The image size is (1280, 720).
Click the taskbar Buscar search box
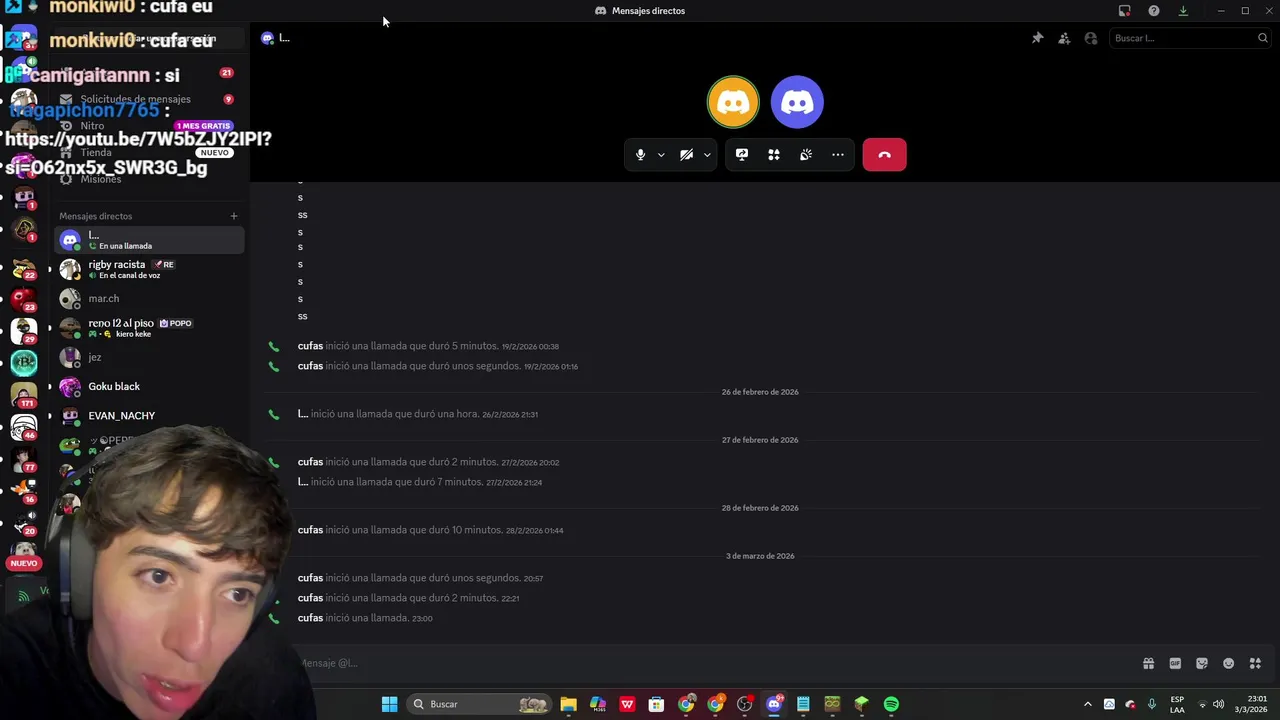click(481, 704)
